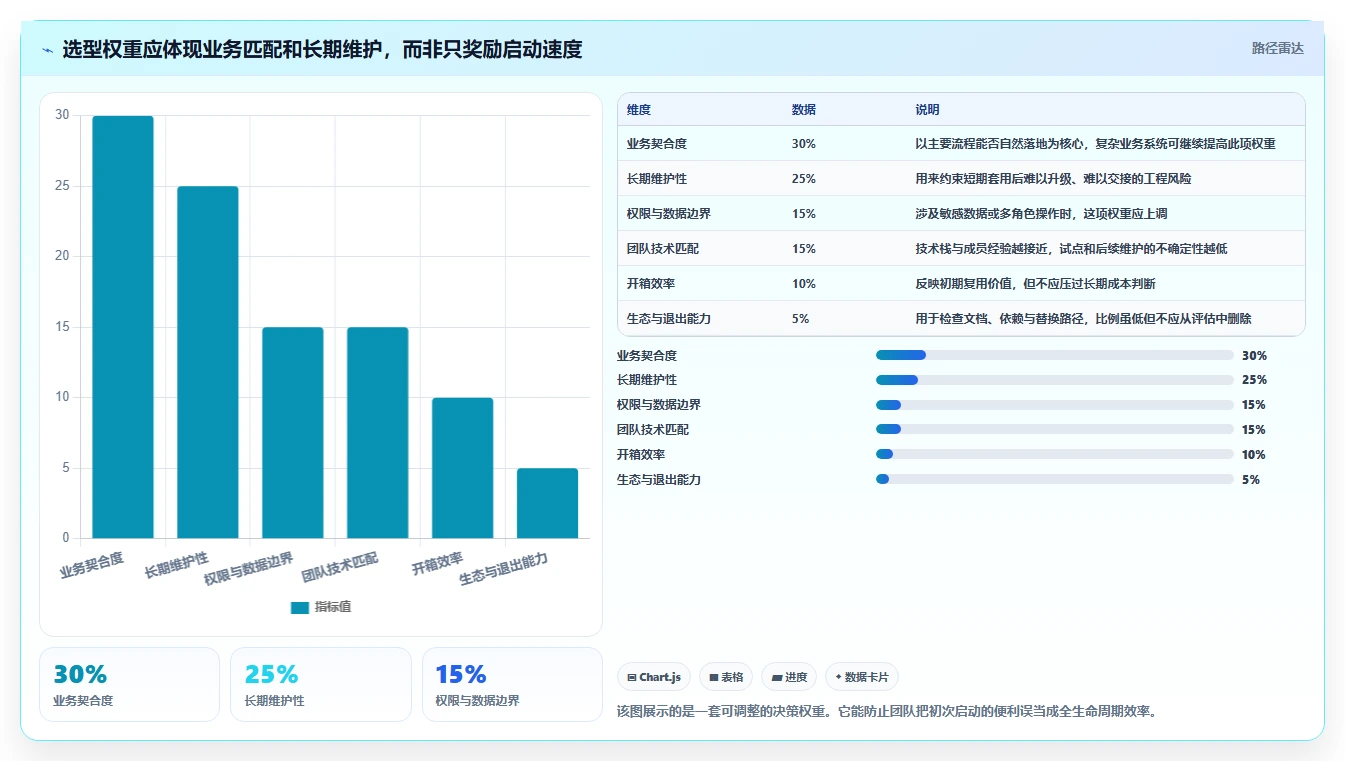This screenshot has height=761, width=1345.
Task: Click x-axis label 开箱效率 under chart
Action: tap(437, 564)
